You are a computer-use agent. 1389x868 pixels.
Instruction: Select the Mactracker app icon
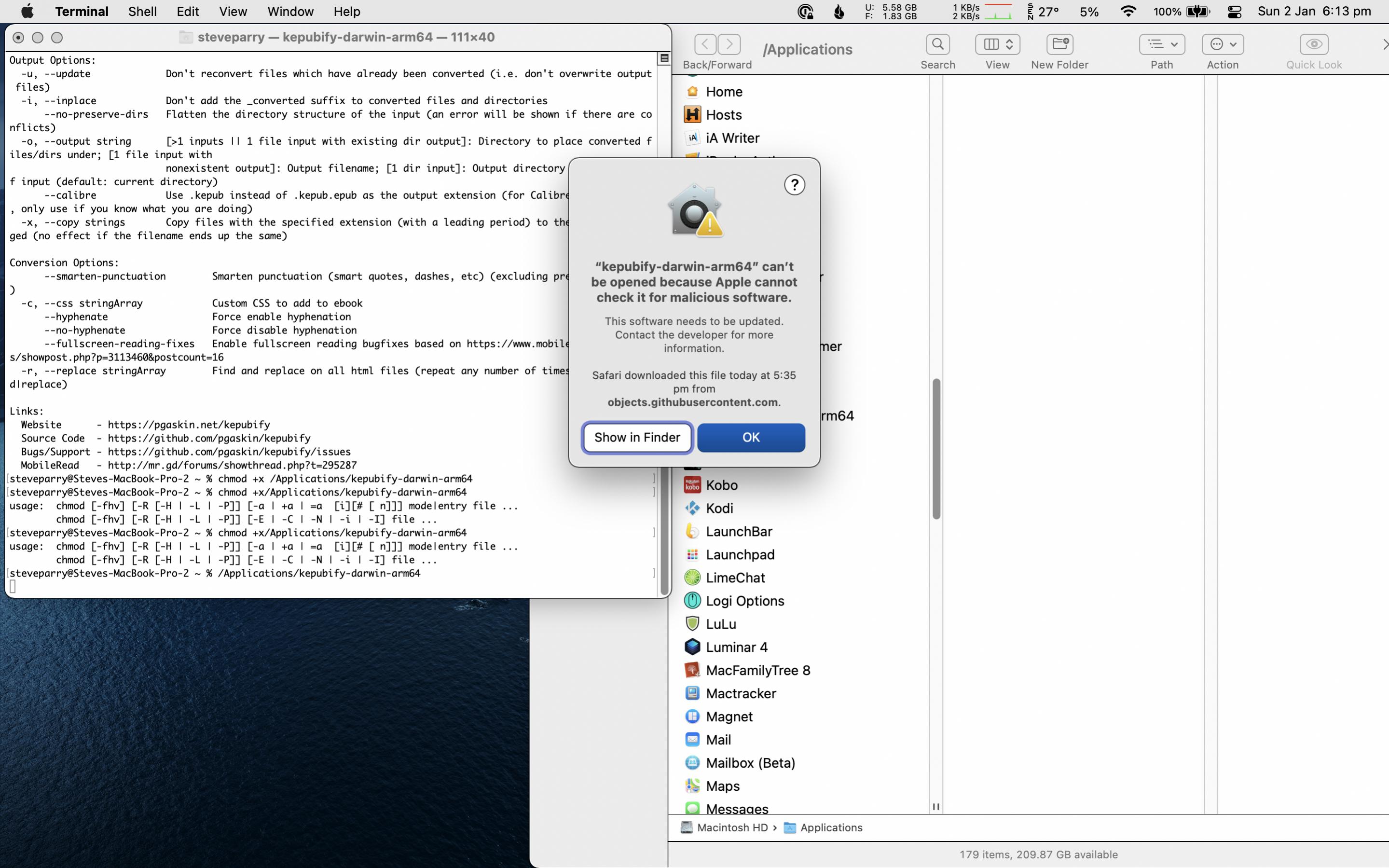pyautogui.click(x=692, y=693)
